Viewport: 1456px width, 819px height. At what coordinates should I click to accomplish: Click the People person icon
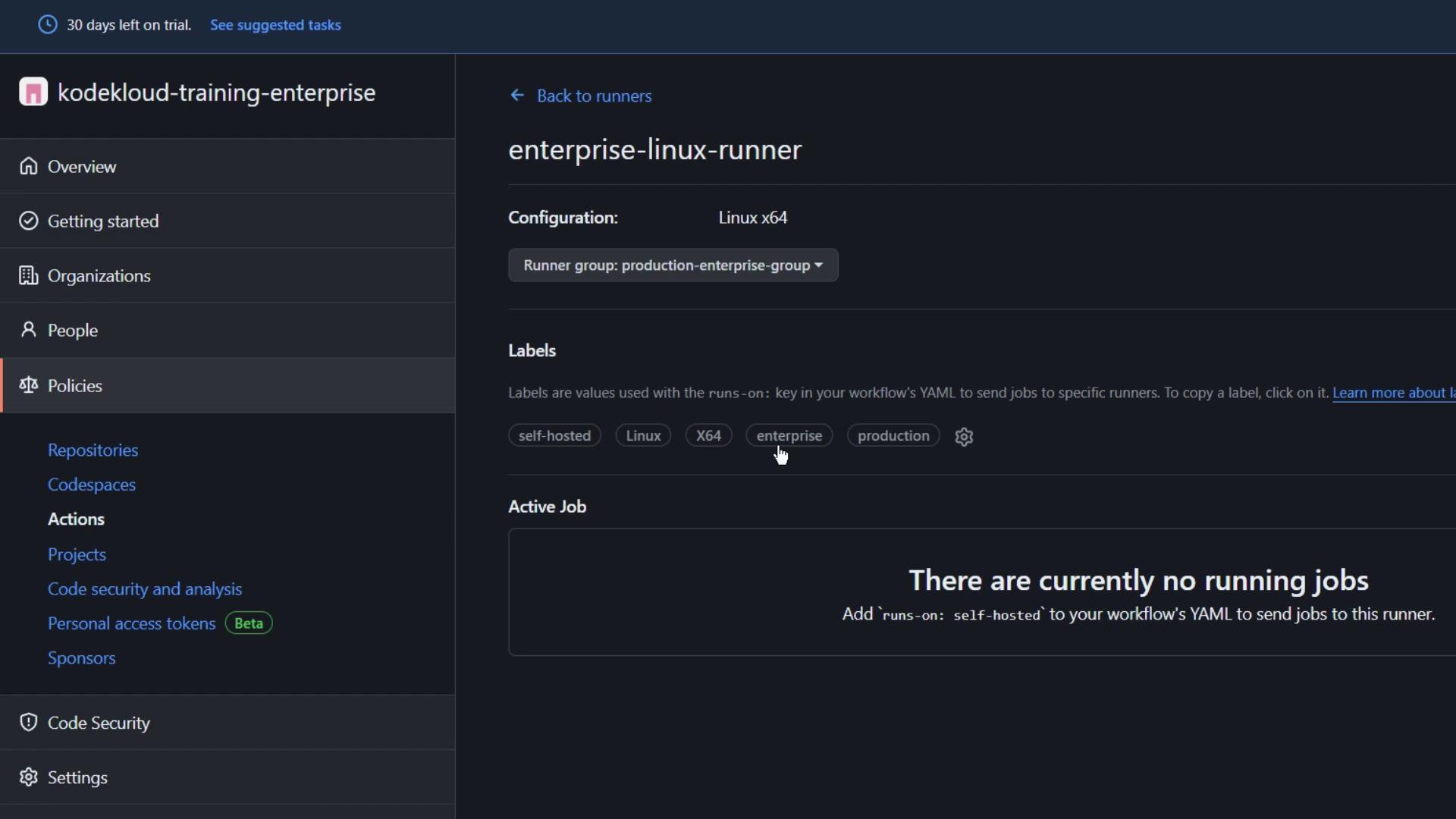click(29, 330)
